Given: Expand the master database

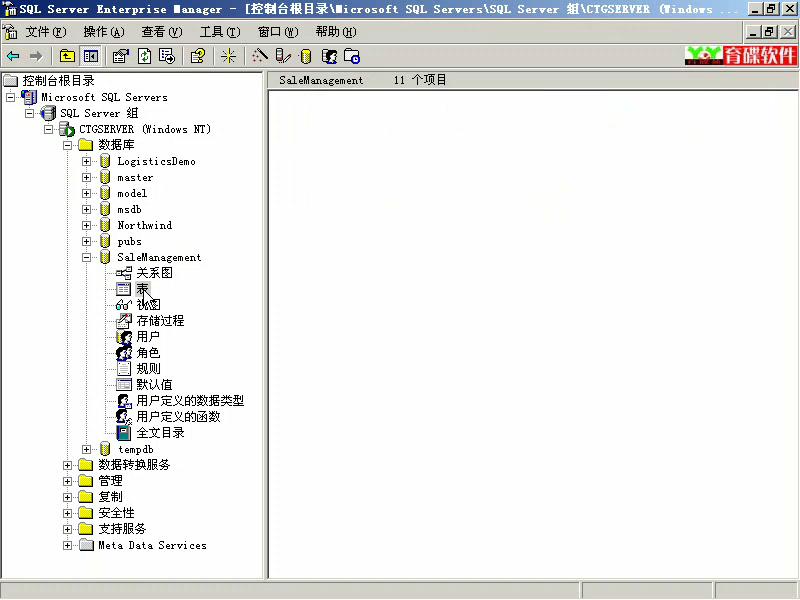Looking at the screenshot, I should [x=87, y=178].
